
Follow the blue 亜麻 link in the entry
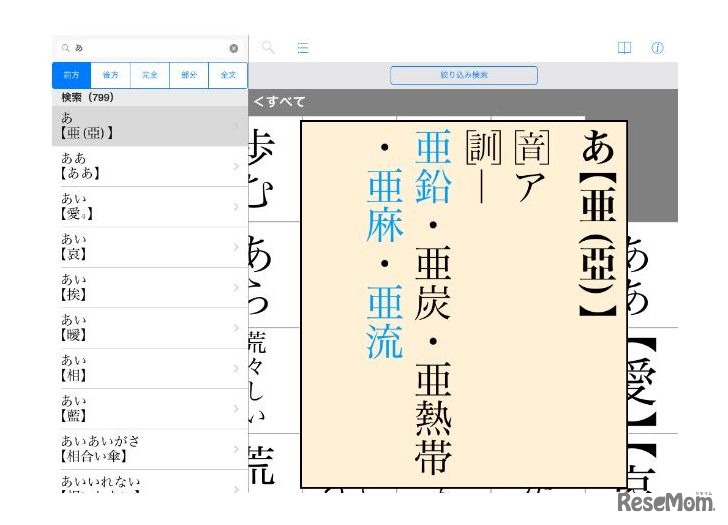(385, 205)
